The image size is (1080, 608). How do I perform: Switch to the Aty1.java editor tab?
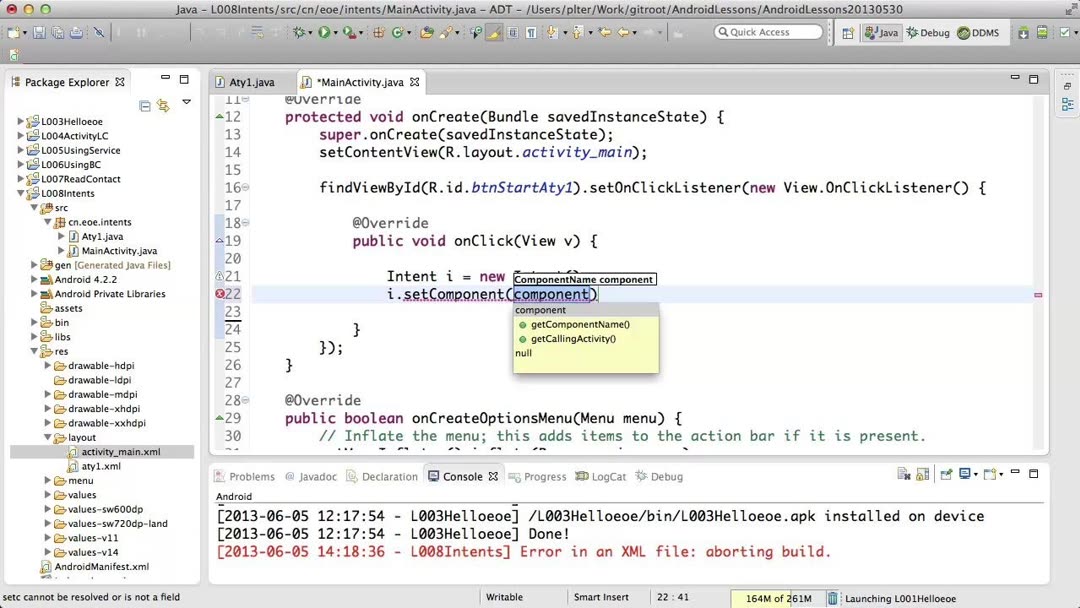253,82
